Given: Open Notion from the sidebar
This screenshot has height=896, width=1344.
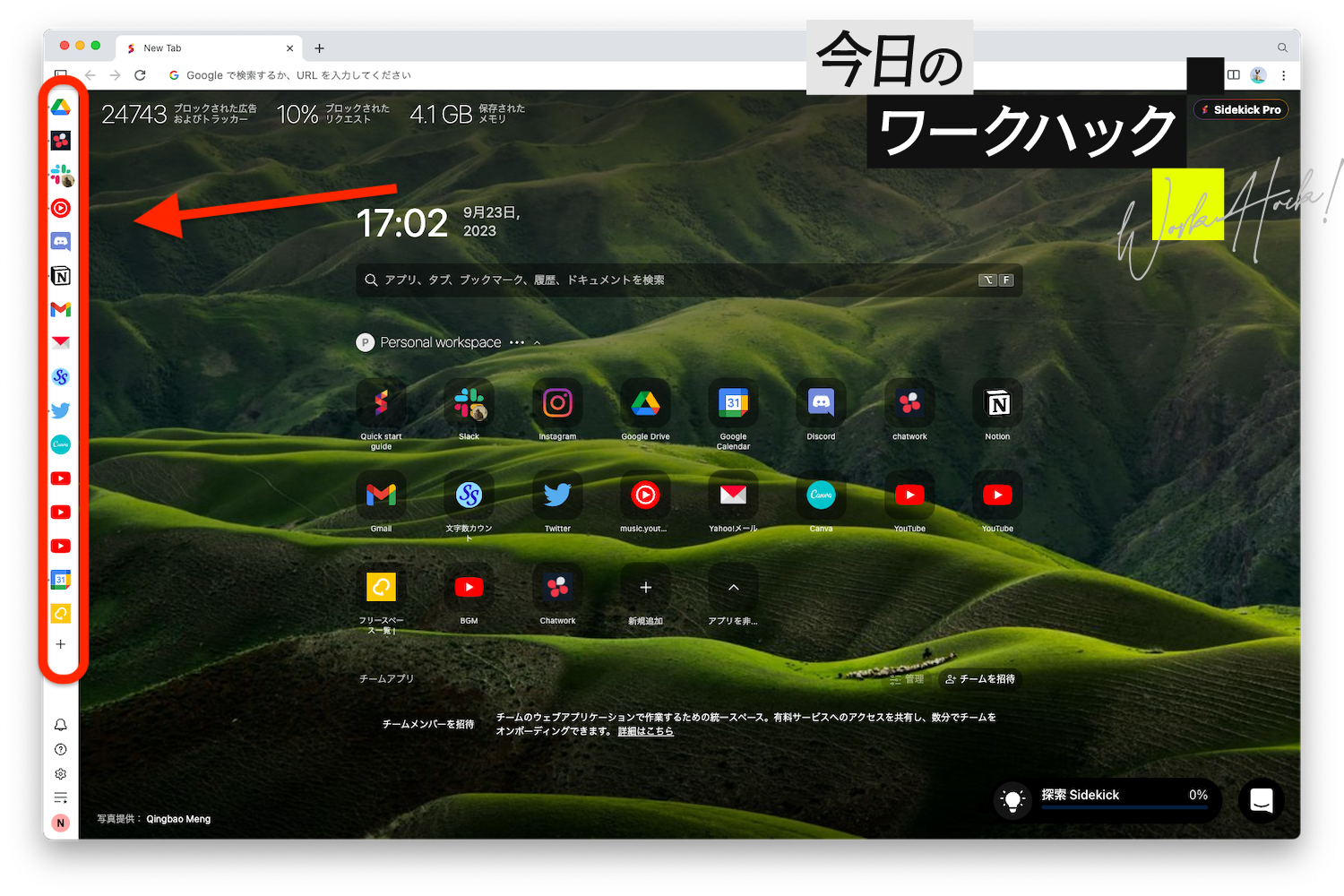Looking at the screenshot, I should click(61, 276).
